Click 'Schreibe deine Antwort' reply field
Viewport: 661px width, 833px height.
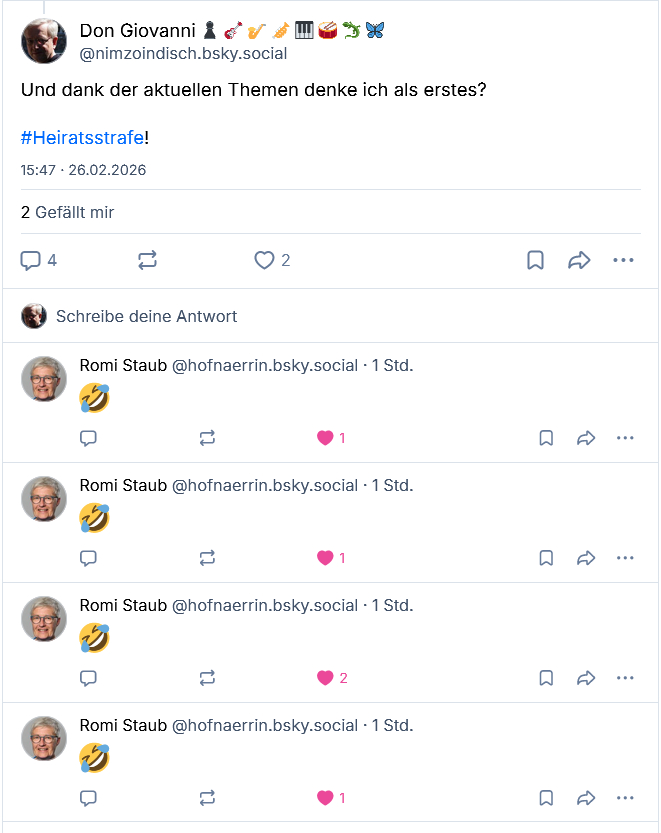click(146, 316)
